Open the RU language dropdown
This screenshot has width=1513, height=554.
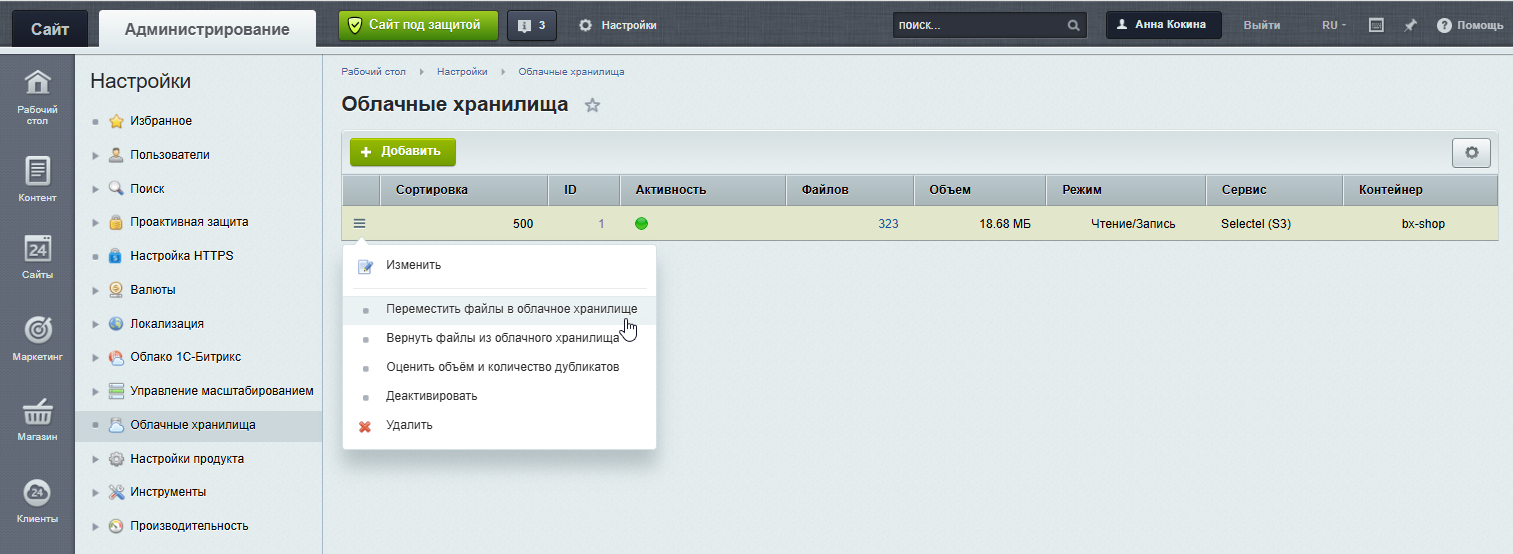pos(1333,25)
